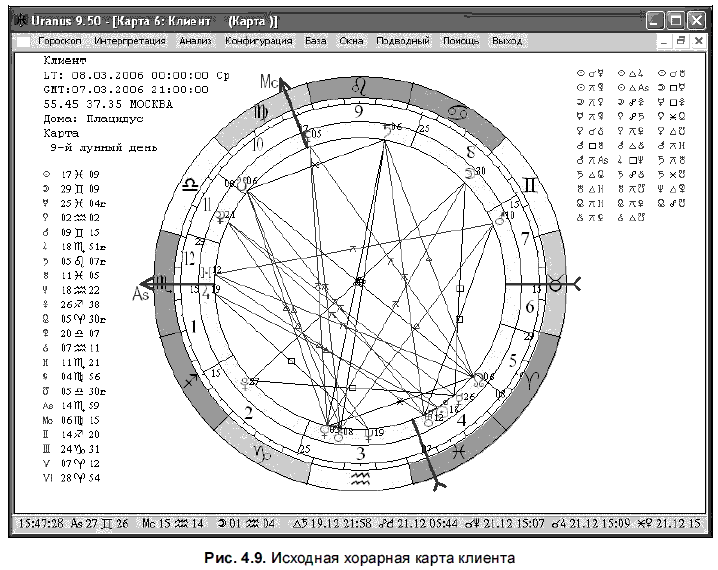Click the Libra symbol on chart ring
Viewport: 718px width, 570px height.
(190, 185)
